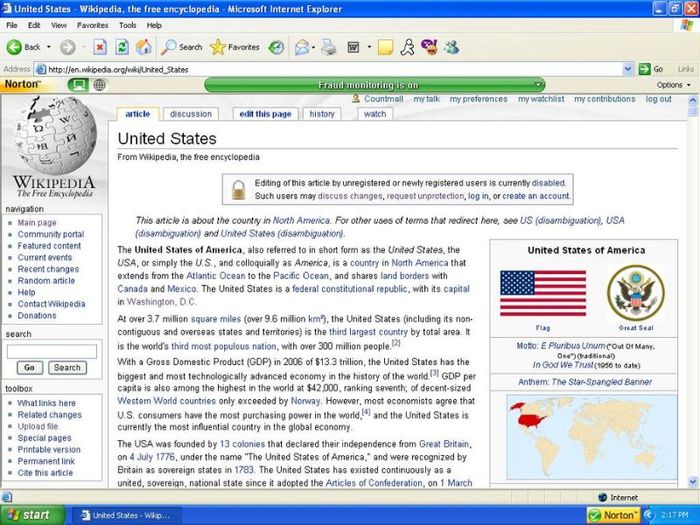700x525 pixels.
Task: Open the Mail envelope icon
Action: coord(301,47)
